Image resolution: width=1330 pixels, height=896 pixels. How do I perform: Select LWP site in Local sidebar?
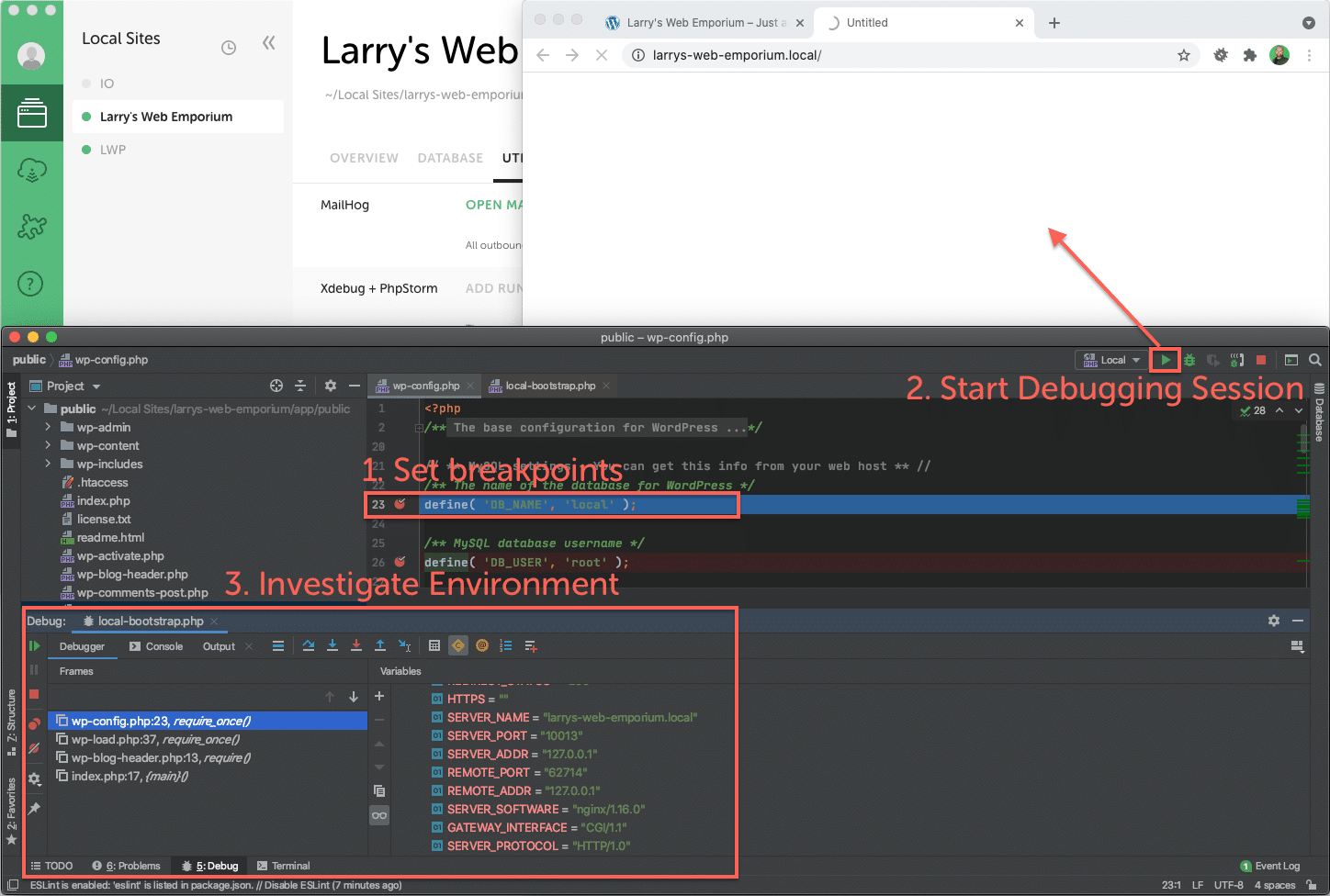(113, 150)
